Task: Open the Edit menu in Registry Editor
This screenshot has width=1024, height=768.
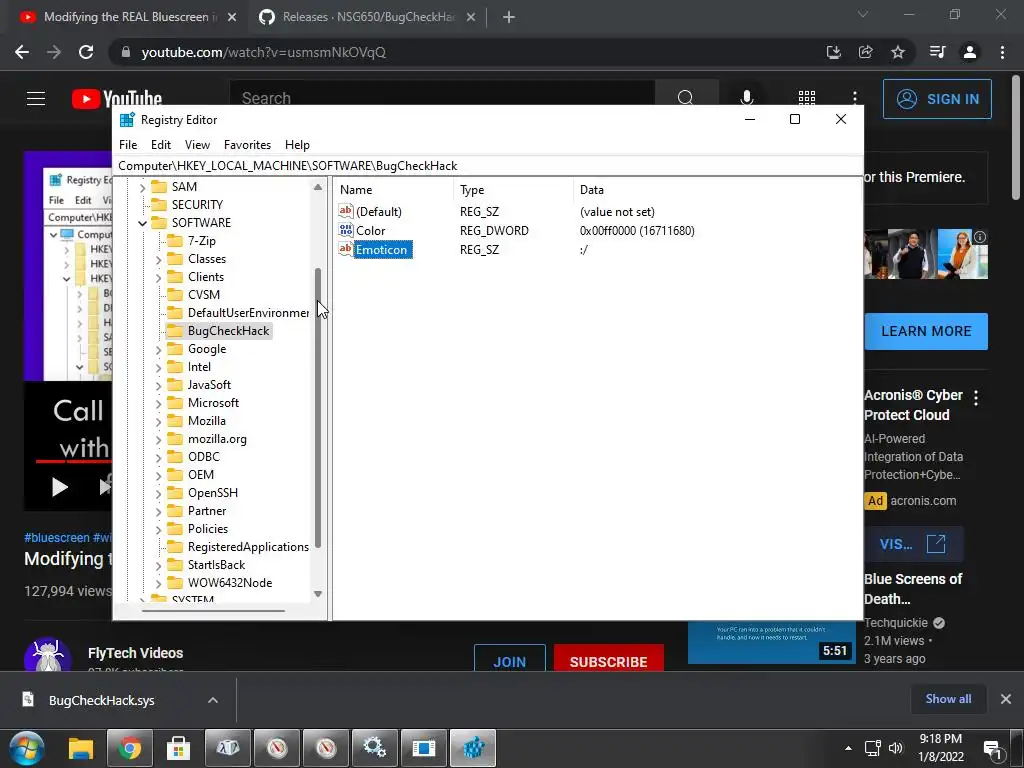Action: [161, 145]
